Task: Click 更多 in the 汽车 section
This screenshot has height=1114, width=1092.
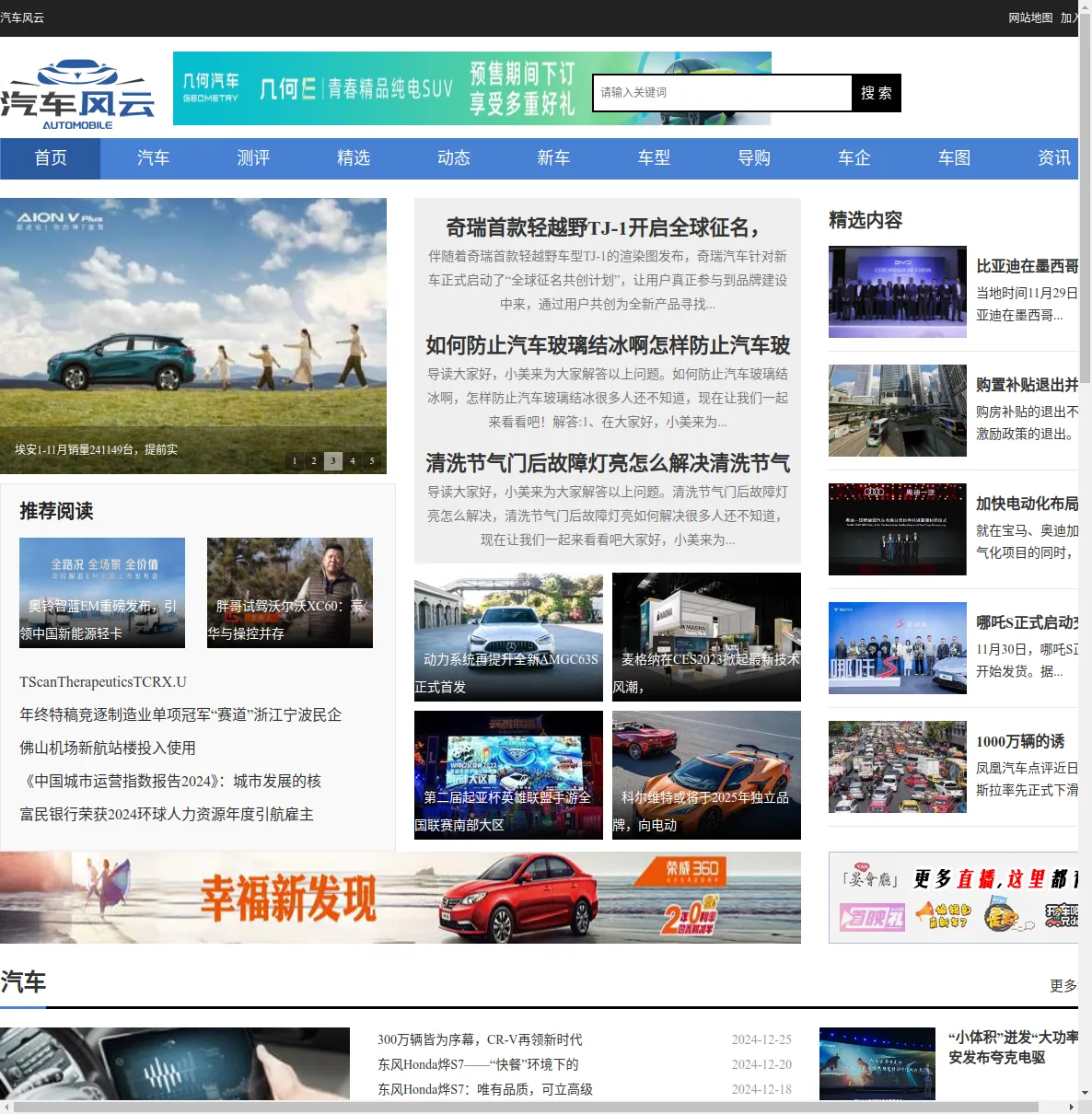Action: click(1063, 986)
